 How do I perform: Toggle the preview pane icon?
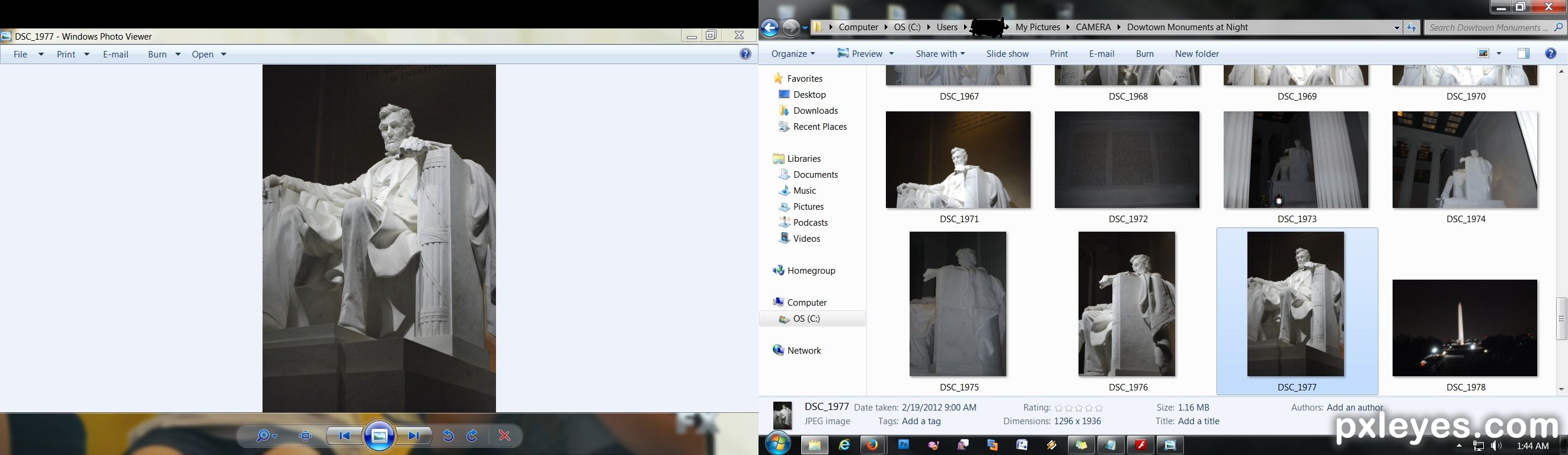click(1523, 53)
